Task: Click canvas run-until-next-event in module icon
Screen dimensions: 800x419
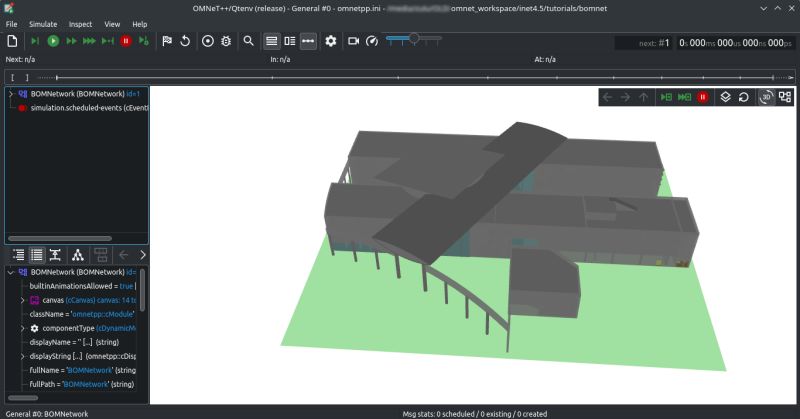Action: 666,97
